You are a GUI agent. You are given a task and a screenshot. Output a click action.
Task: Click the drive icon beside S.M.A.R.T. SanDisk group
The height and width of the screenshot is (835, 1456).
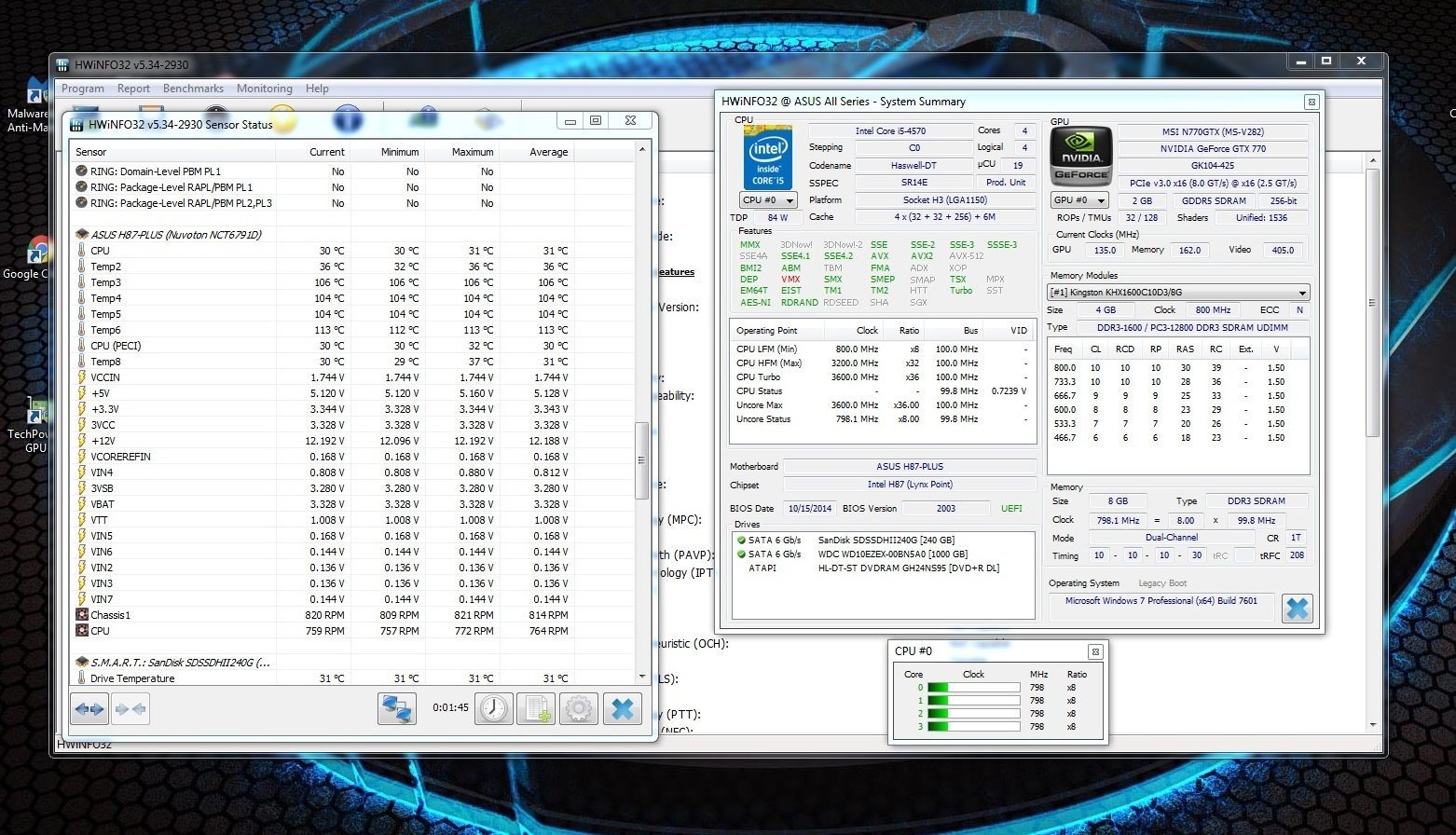coord(82,663)
